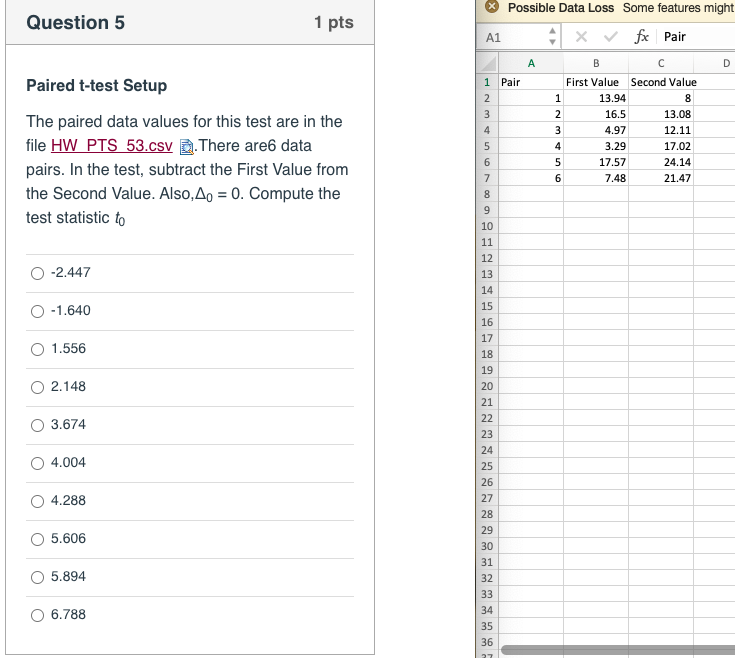Click cell containing 17.57
This screenshot has height=658, width=735.
(596, 162)
